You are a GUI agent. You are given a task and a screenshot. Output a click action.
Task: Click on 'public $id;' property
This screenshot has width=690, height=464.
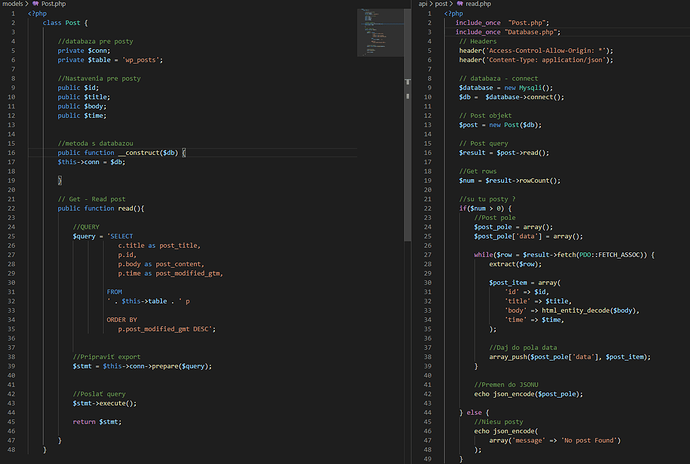click(78, 88)
